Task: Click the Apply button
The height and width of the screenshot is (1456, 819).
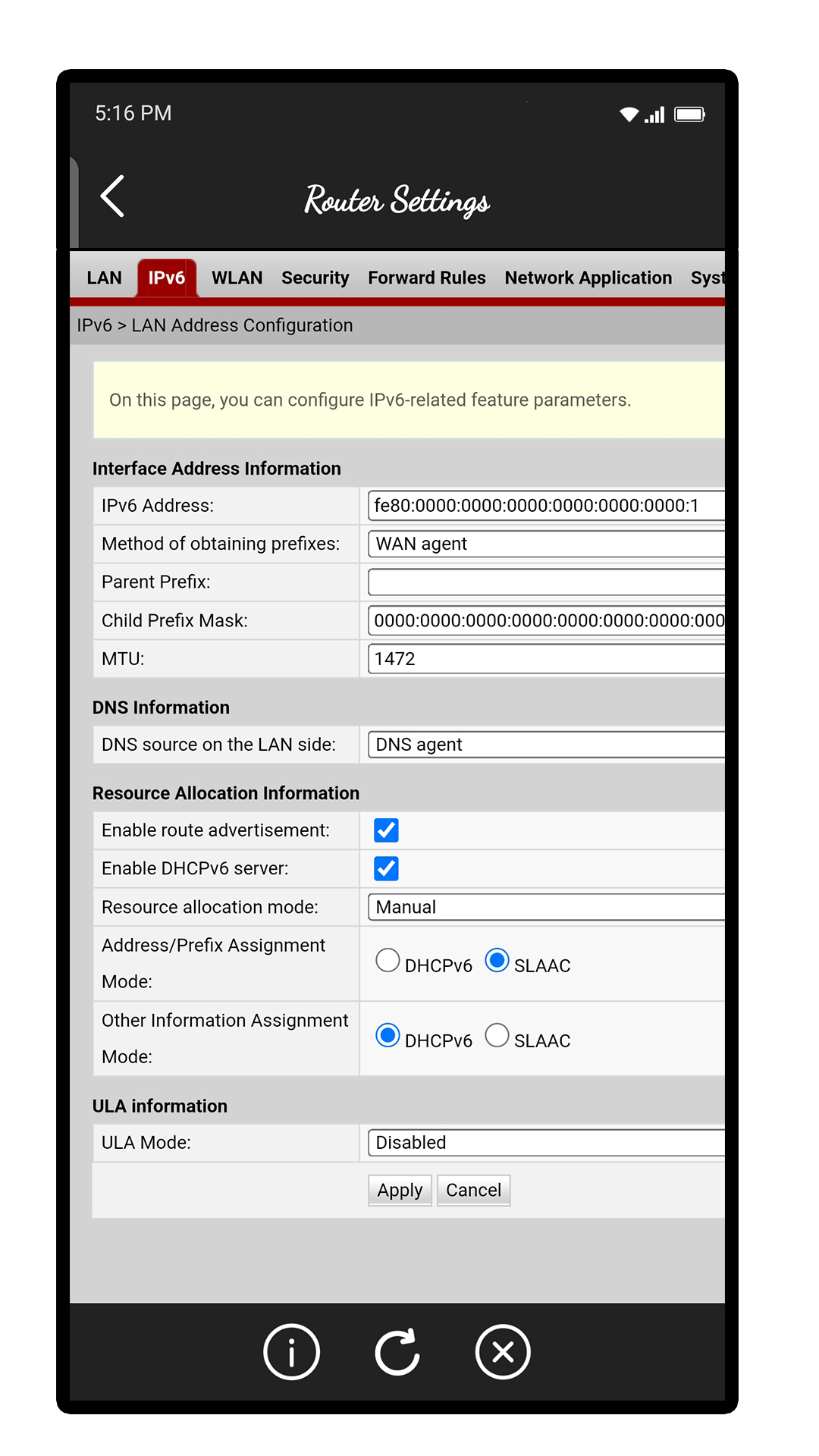Action: 400,1191
